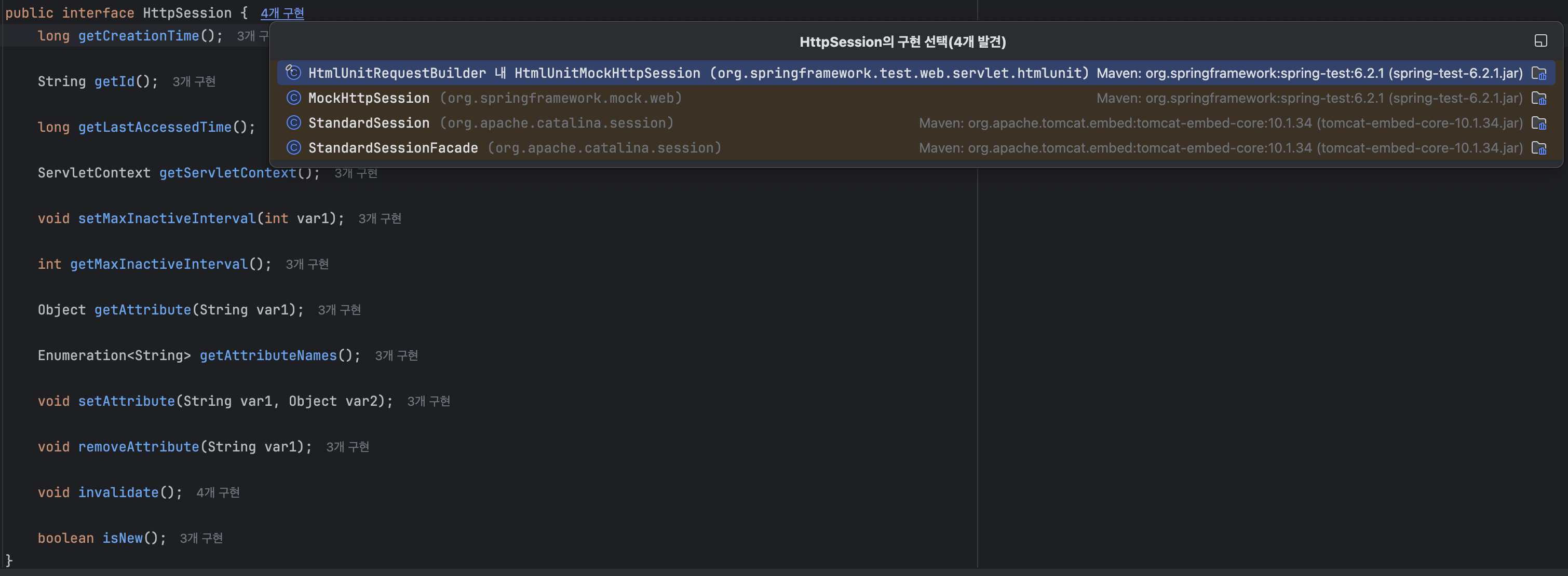
Task: Choose the MockHttpSession implementation
Action: 369,98
